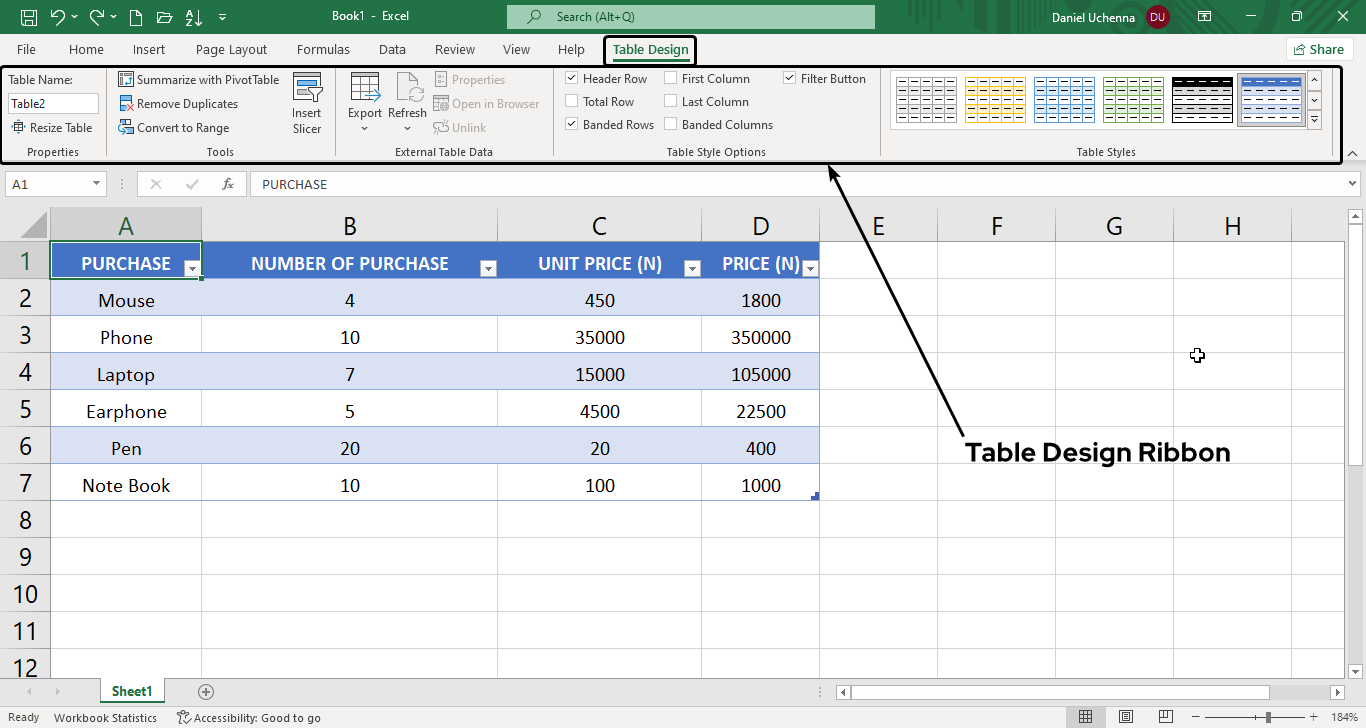
Task: Select the Summarize with PivotTable tool
Action: click(198, 79)
